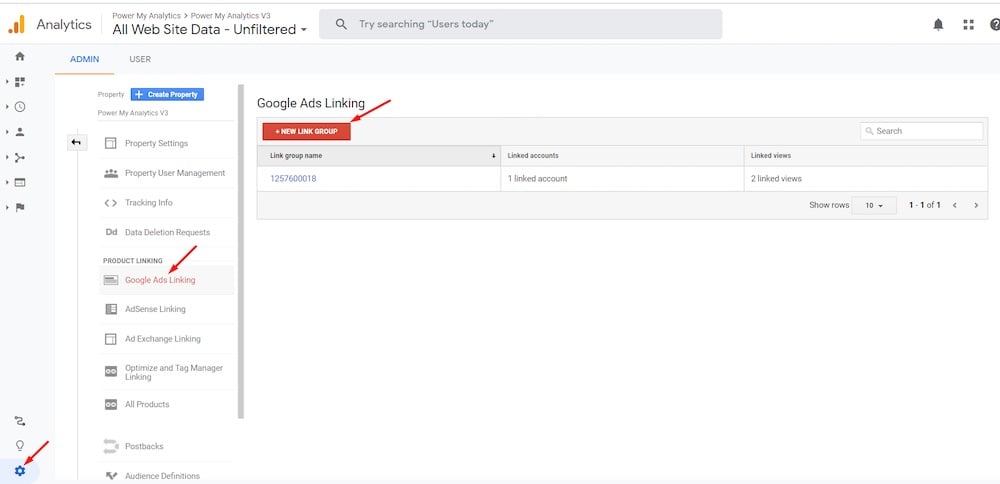Open the Behavior icon in sidebar
The image size is (1000, 484).
pyautogui.click(x=20, y=182)
